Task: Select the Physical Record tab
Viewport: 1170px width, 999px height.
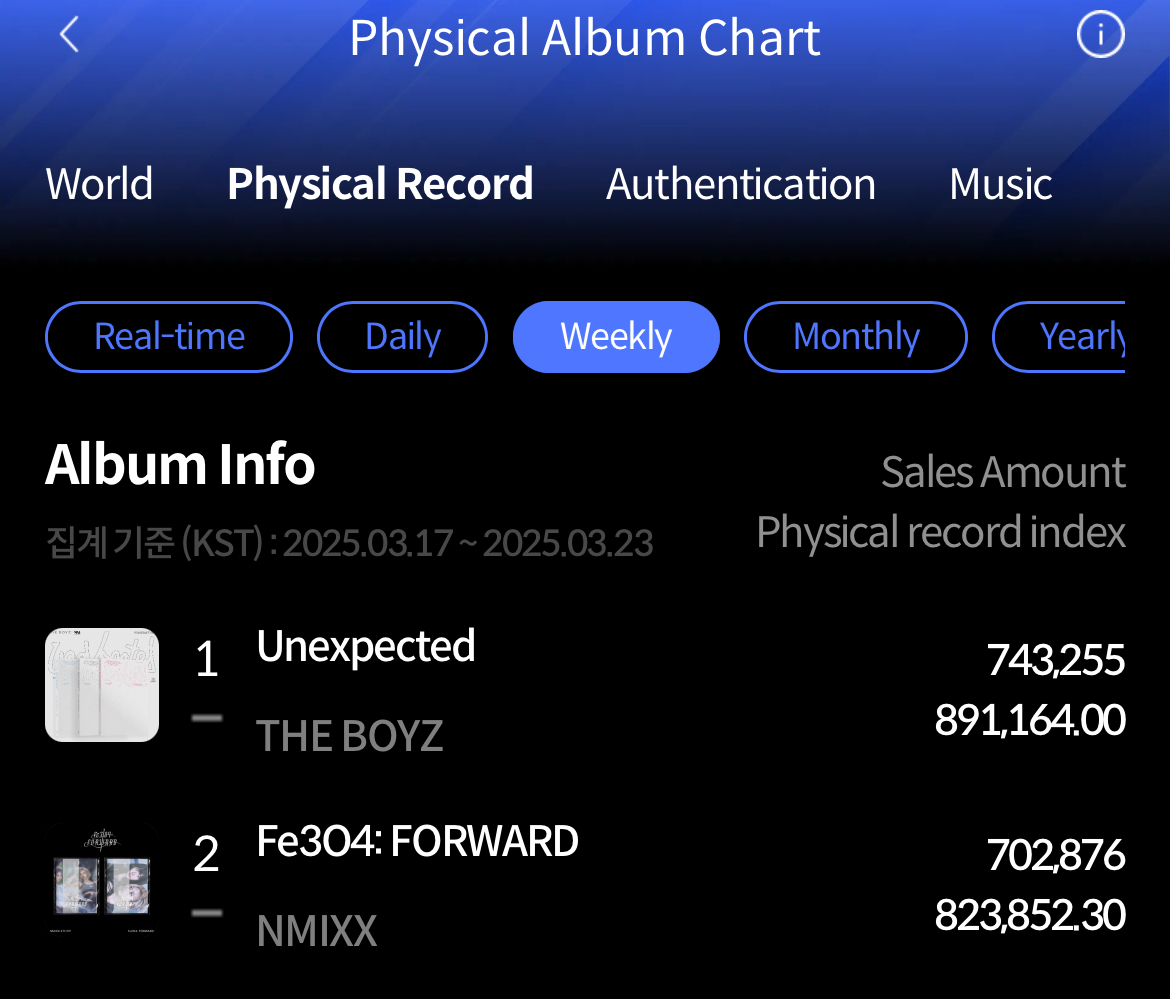Action: coord(380,185)
